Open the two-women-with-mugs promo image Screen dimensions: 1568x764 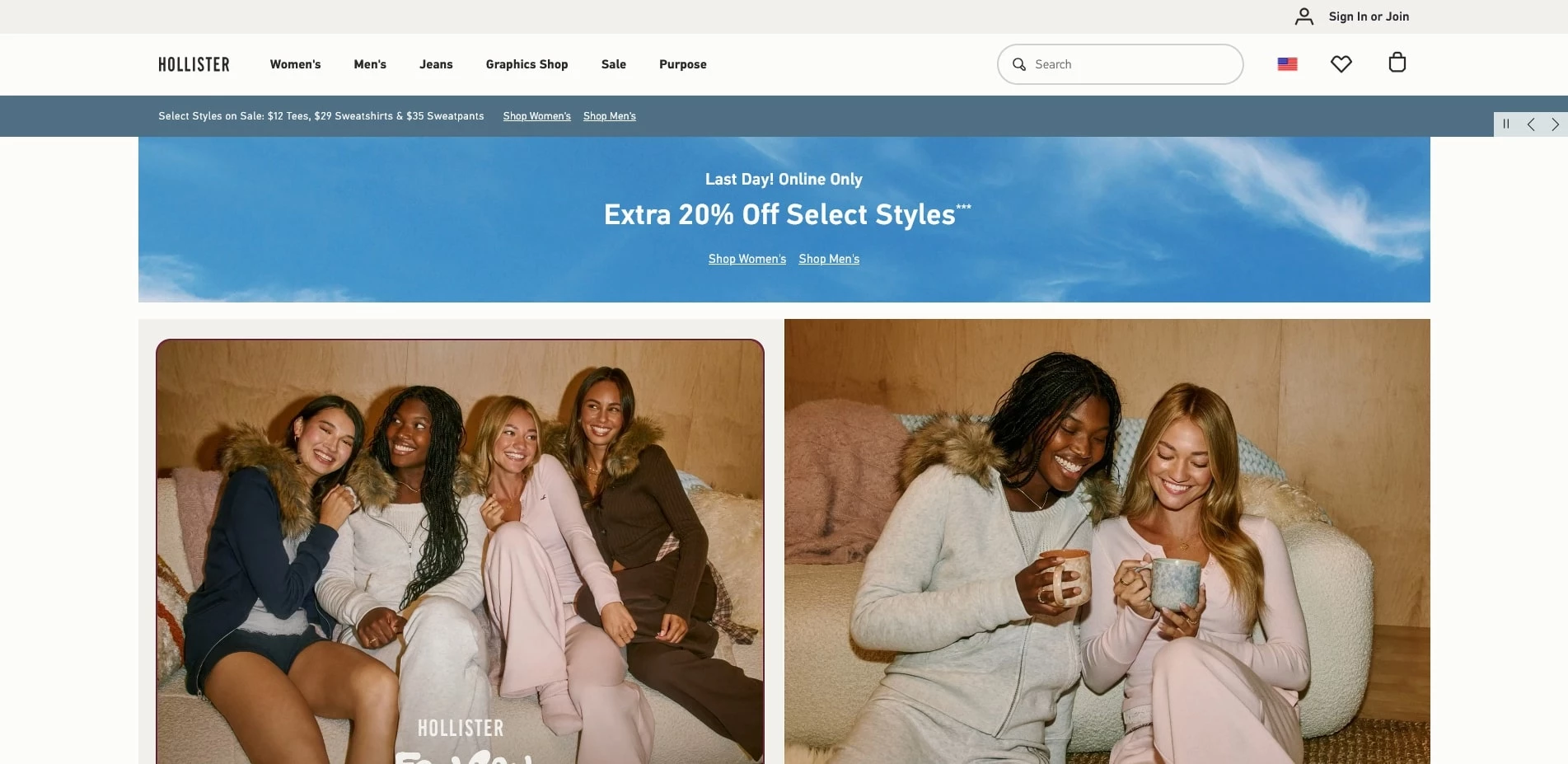tap(1107, 541)
